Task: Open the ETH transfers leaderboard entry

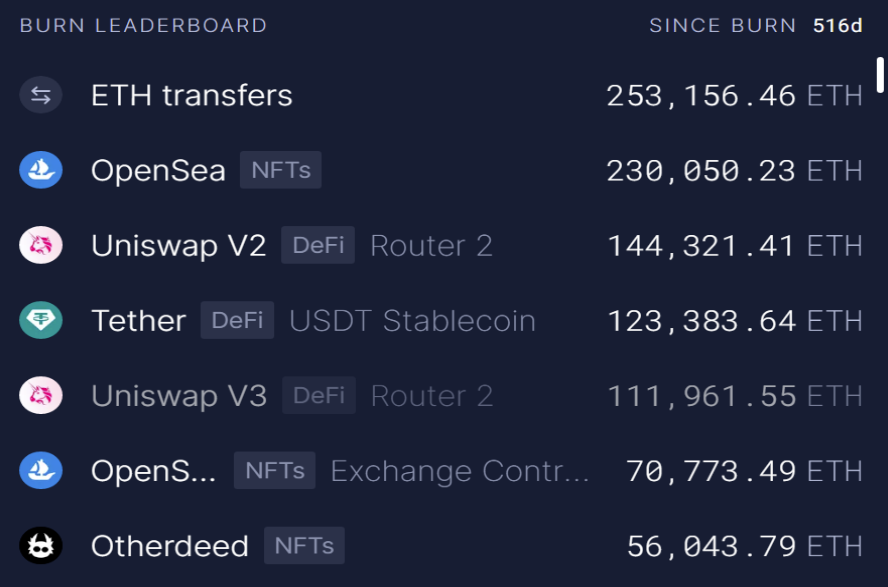Action: [441, 95]
